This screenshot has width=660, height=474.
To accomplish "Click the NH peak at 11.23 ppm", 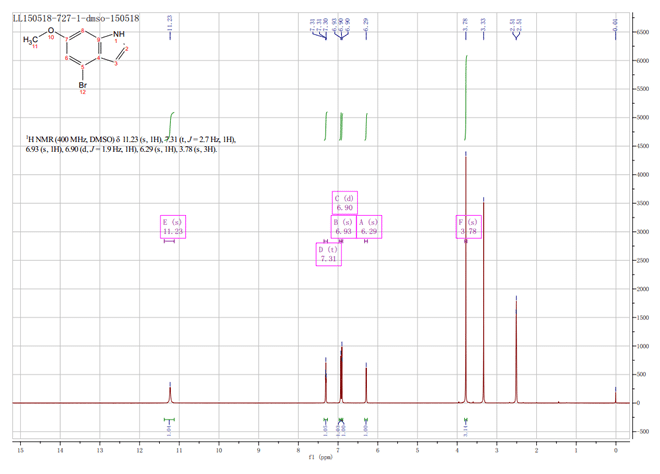I will point(170,394).
